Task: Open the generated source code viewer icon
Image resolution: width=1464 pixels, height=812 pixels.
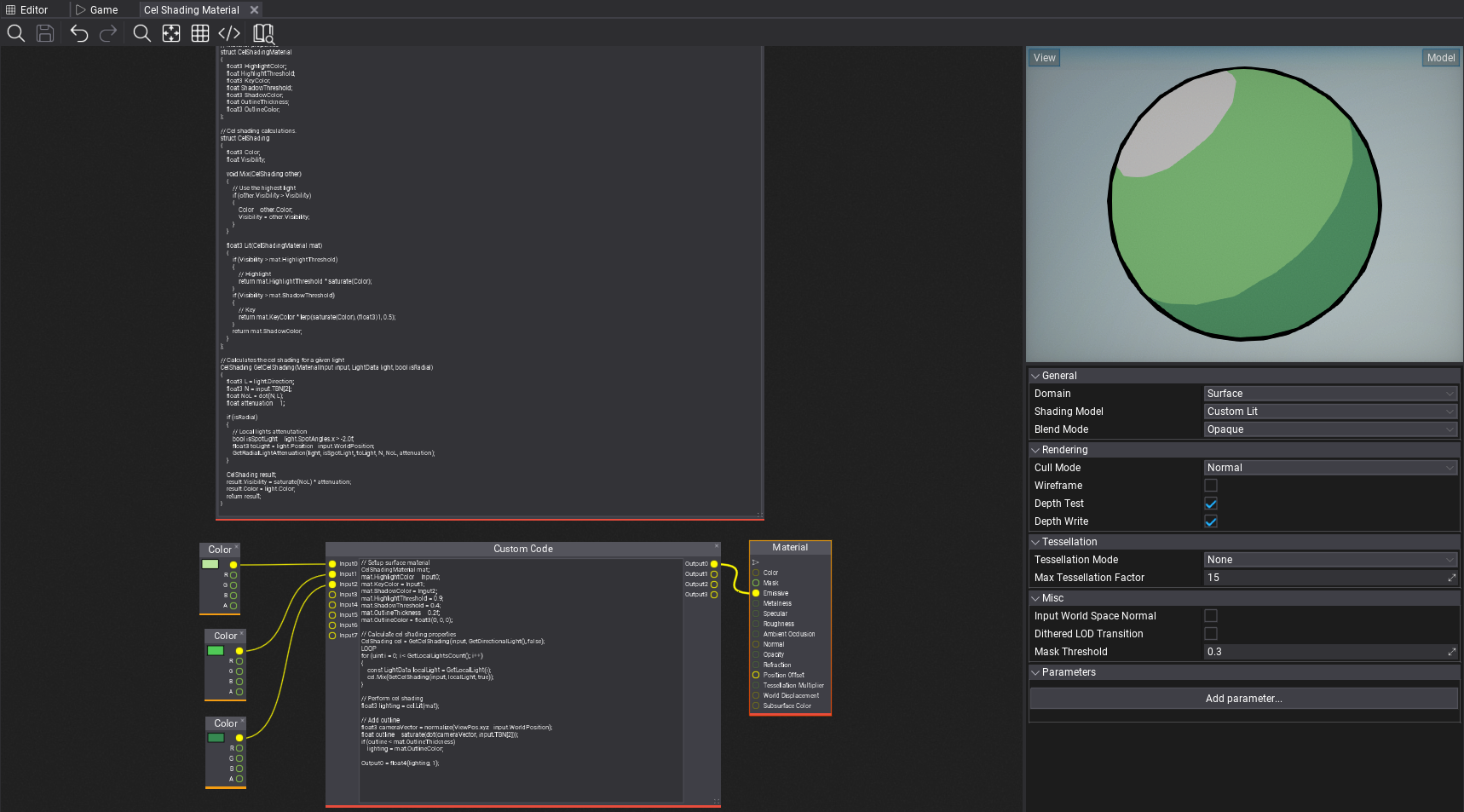Action: [229, 33]
